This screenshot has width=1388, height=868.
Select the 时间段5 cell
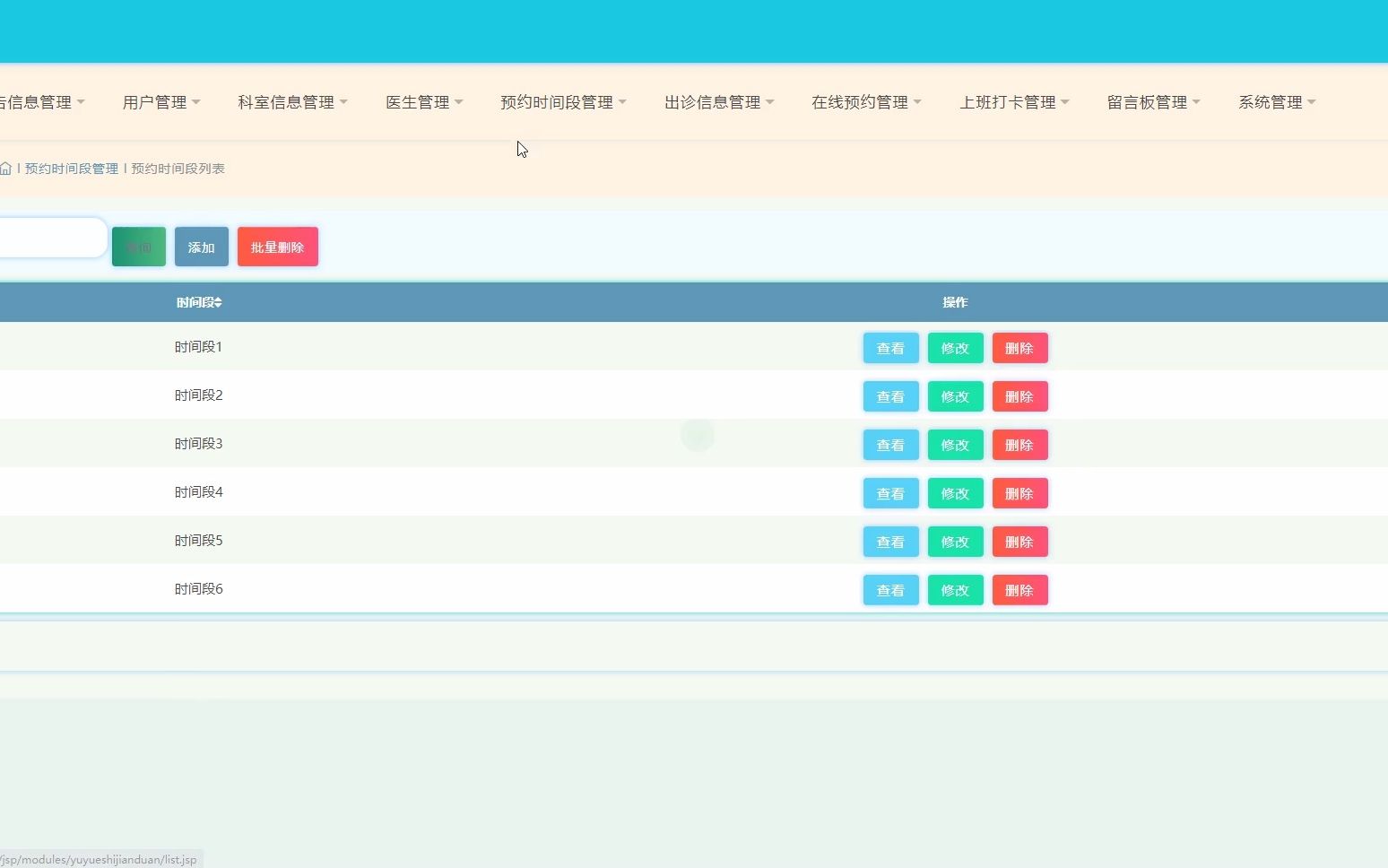199,541
